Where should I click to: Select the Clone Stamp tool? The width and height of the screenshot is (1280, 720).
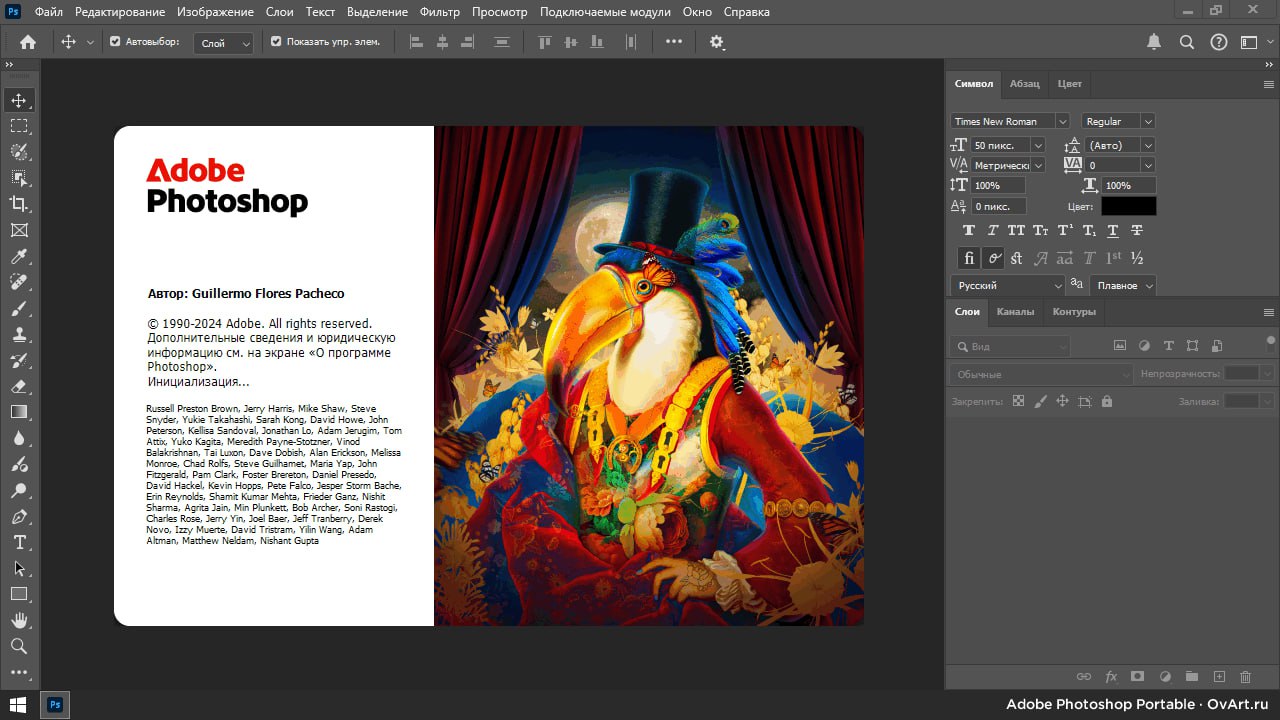19,334
